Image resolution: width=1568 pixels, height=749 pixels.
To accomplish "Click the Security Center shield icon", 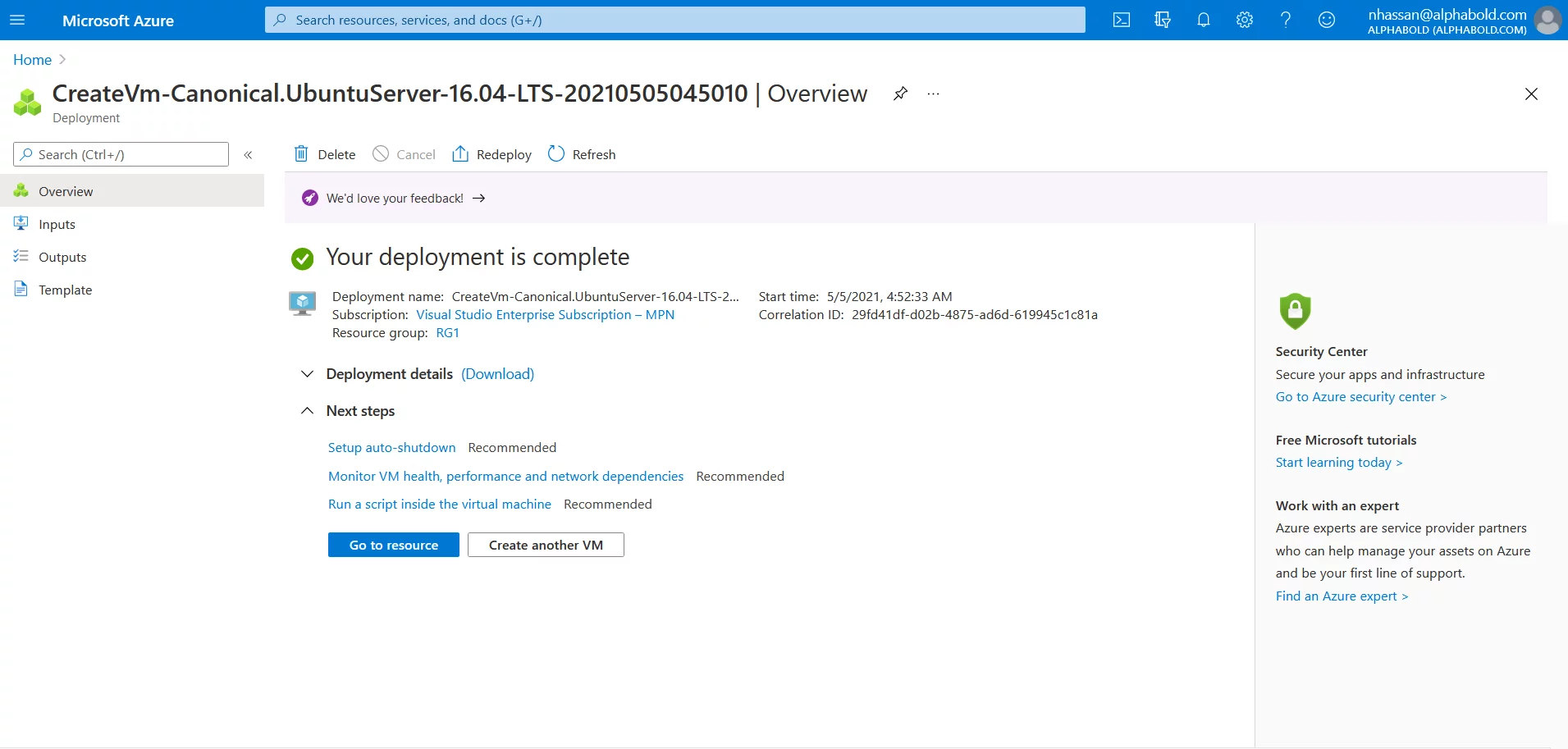I will (1295, 311).
